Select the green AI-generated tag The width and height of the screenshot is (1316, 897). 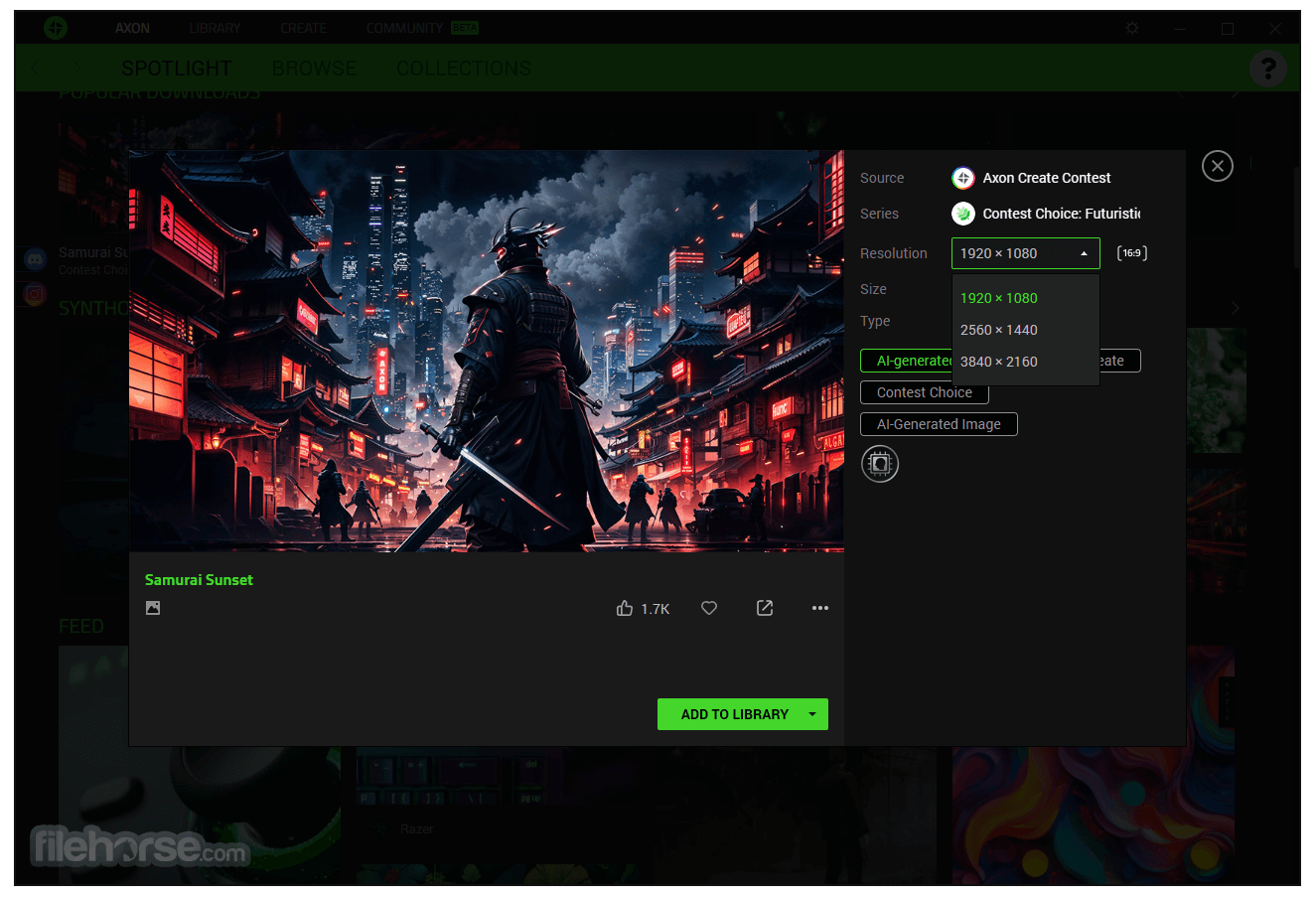pyautogui.click(x=907, y=361)
